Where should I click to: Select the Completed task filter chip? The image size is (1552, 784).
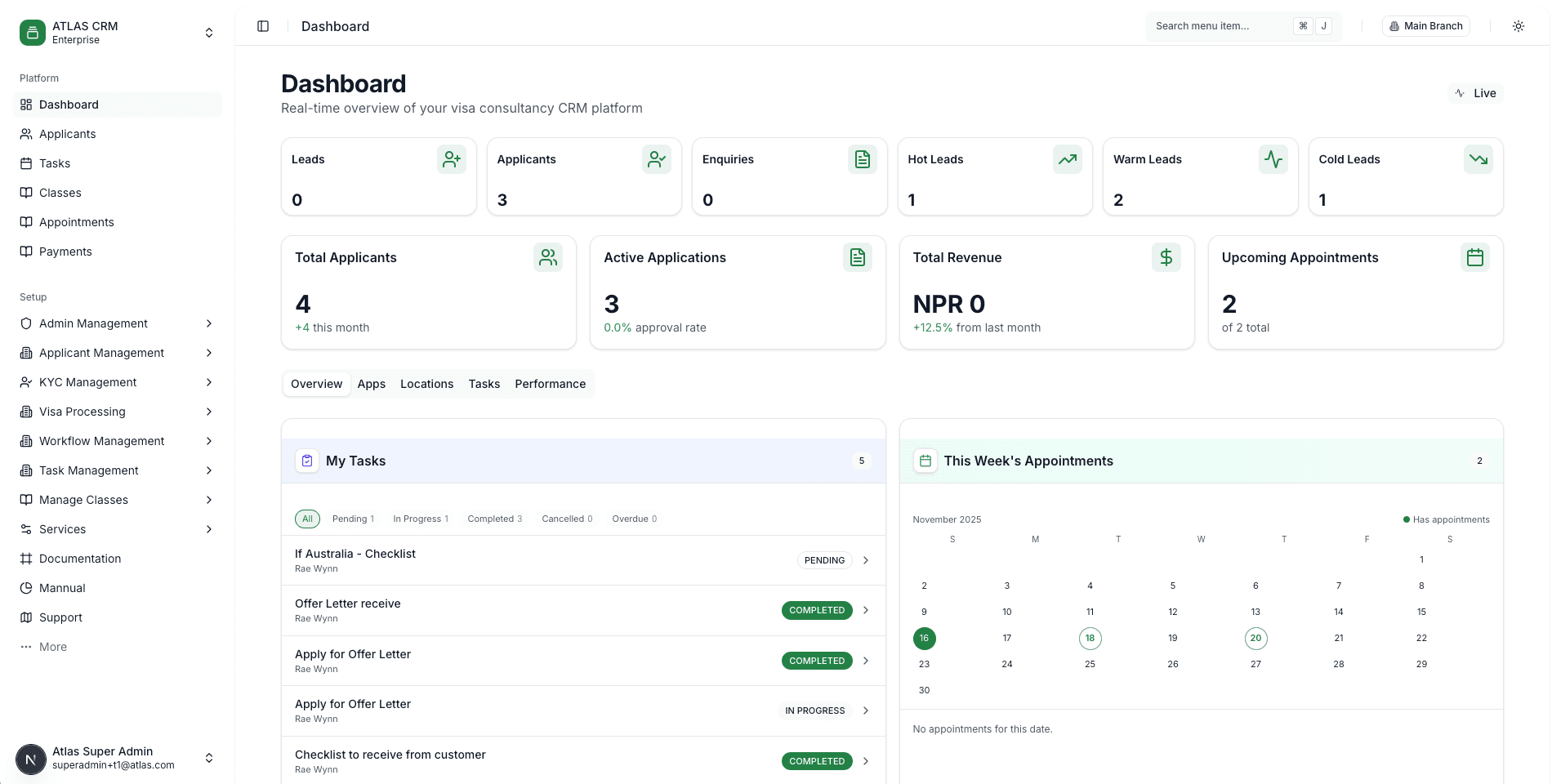pyautogui.click(x=494, y=519)
